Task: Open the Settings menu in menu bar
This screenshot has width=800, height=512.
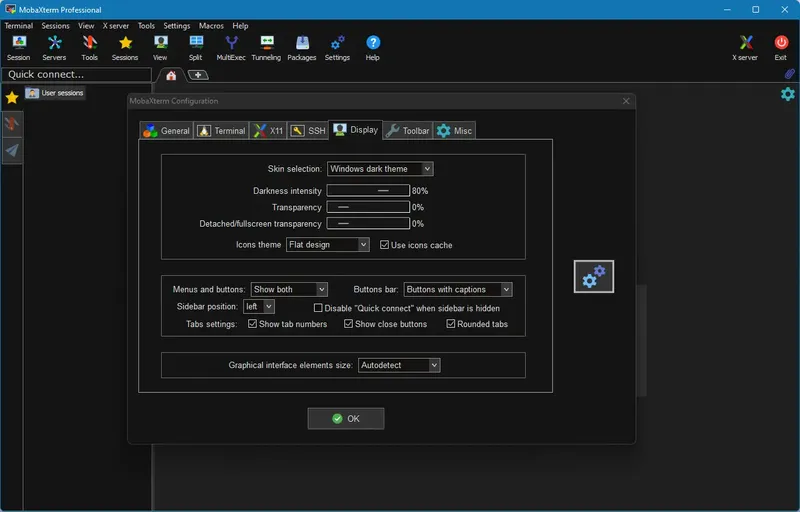Action: point(177,25)
